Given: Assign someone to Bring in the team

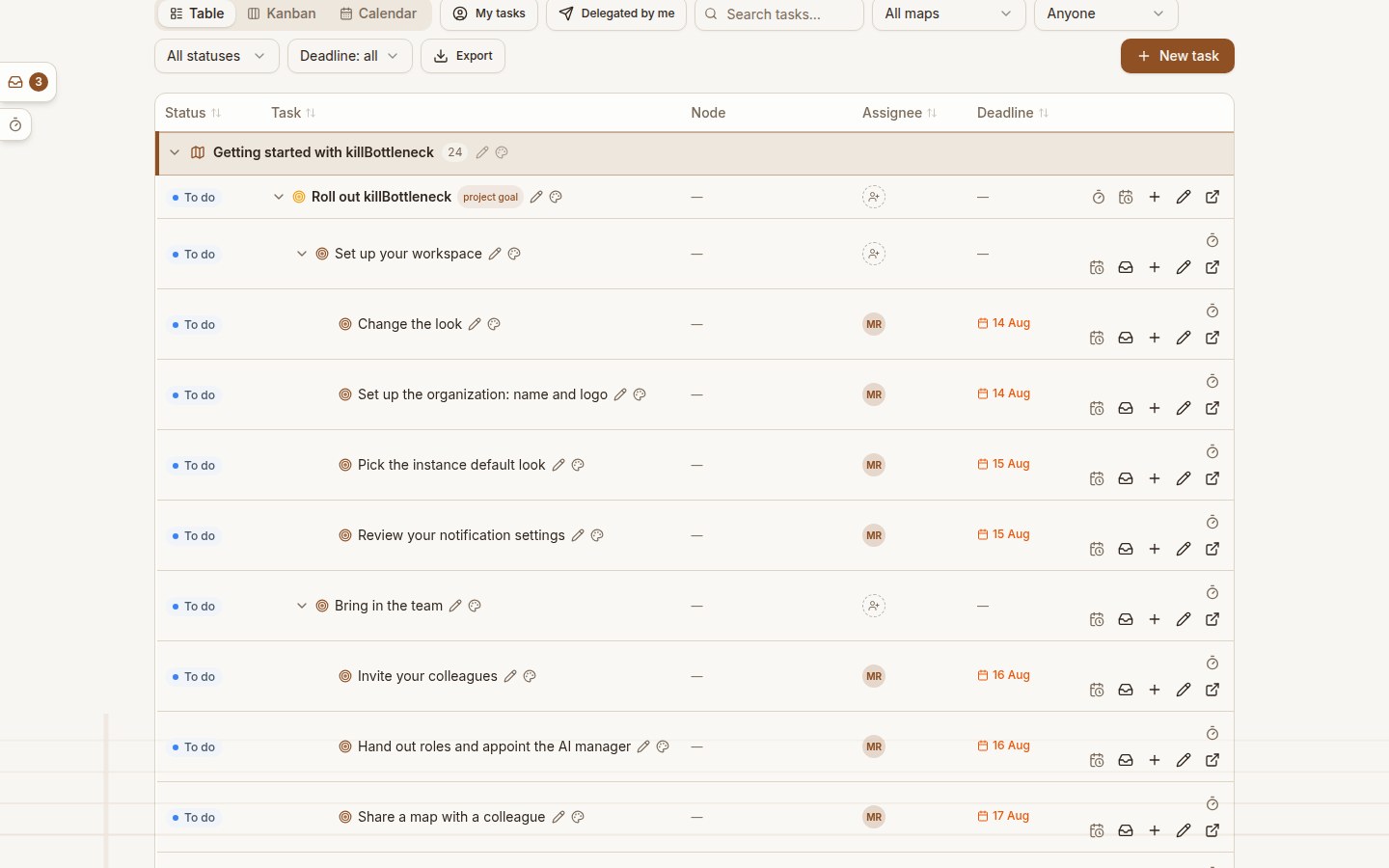Looking at the screenshot, I should [874, 606].
